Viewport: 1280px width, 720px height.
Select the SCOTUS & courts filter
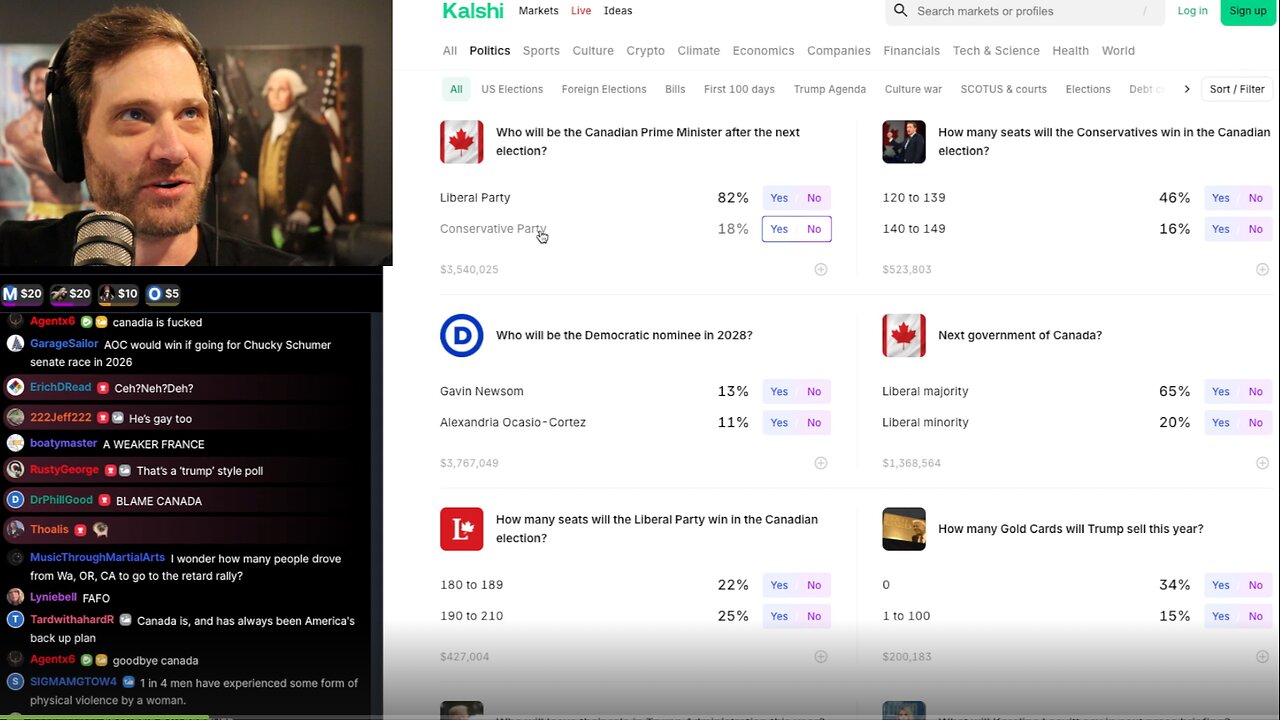pyautogui.click(x=1004, y=89)
